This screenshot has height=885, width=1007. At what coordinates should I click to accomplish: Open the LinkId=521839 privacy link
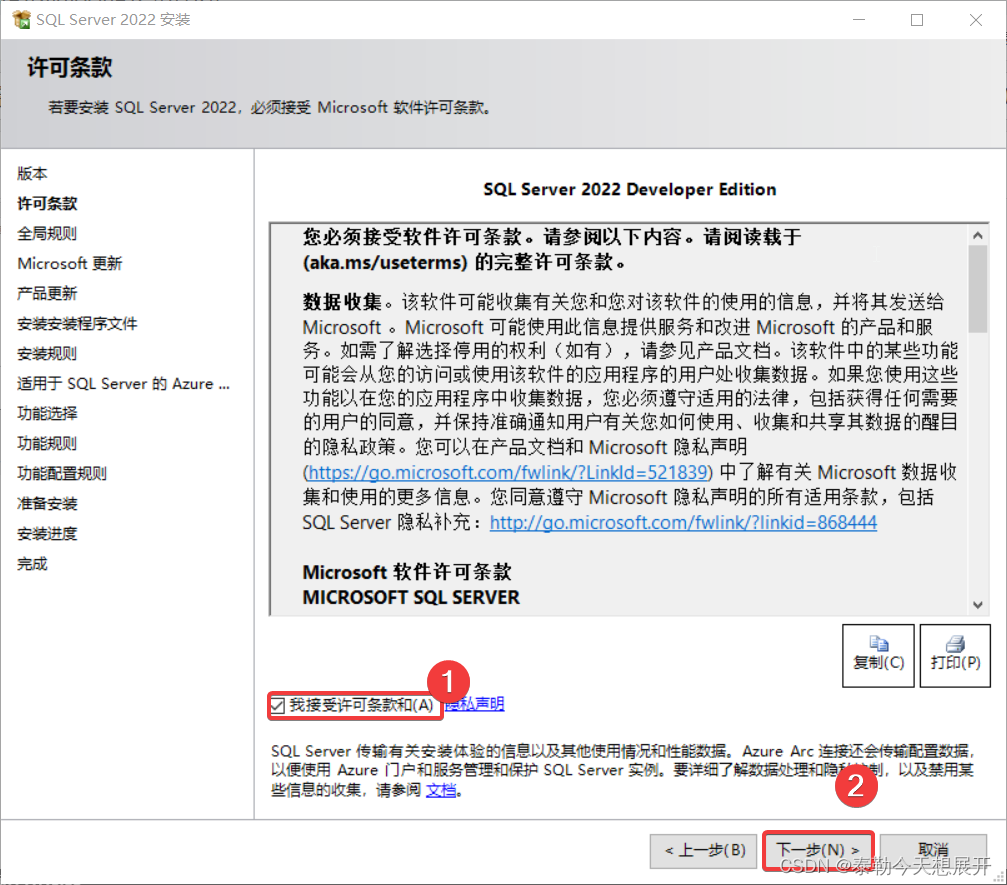pyautogui.click(x=508, y=473)
